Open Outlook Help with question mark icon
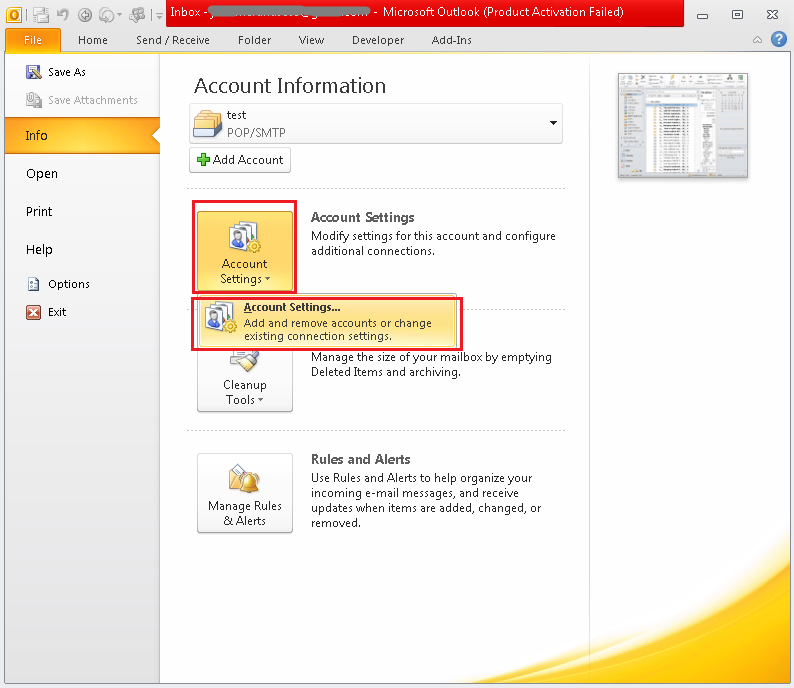 tap(779, 39)
